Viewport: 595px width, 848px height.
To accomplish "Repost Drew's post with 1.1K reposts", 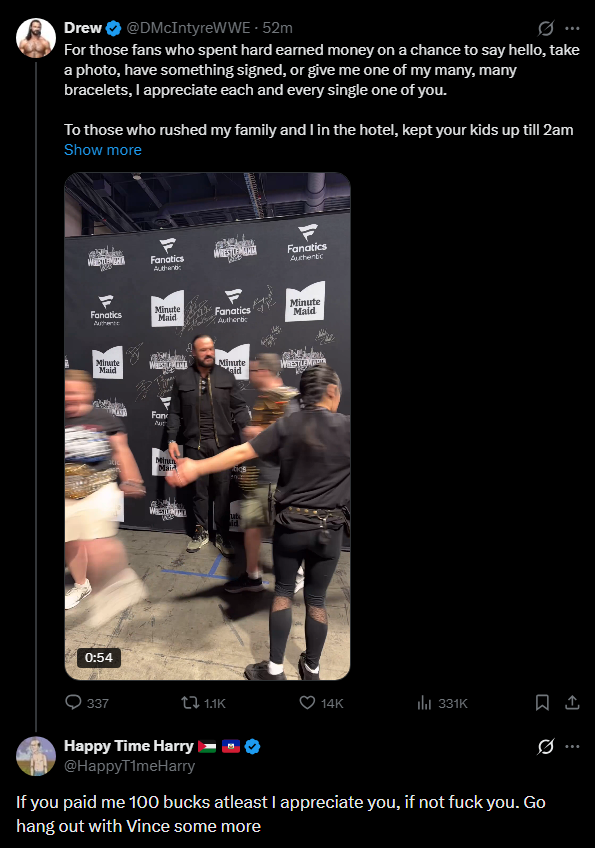I will (203, 703).
